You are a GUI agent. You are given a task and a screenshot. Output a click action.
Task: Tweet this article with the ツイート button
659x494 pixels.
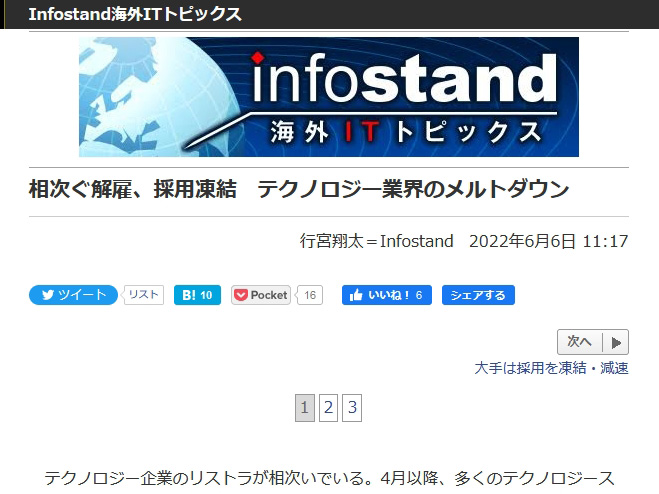click(x=73, y=295)
